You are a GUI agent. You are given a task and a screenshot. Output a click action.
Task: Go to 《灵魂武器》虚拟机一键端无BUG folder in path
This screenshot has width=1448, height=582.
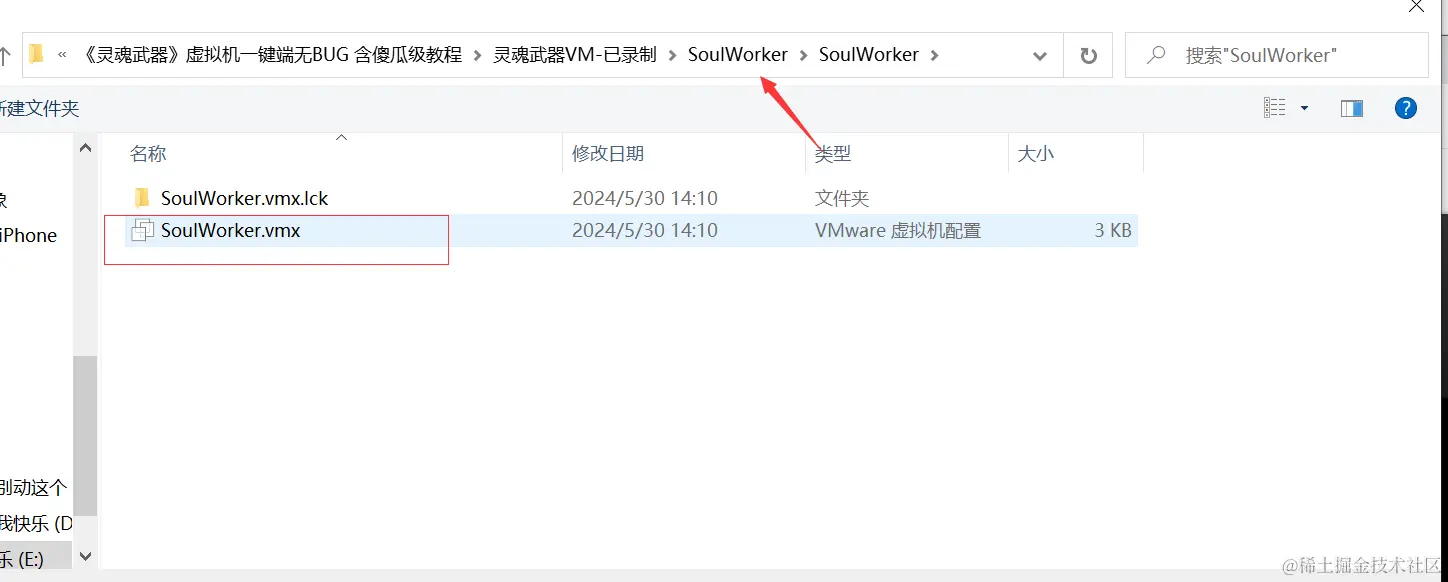(269, 55)
